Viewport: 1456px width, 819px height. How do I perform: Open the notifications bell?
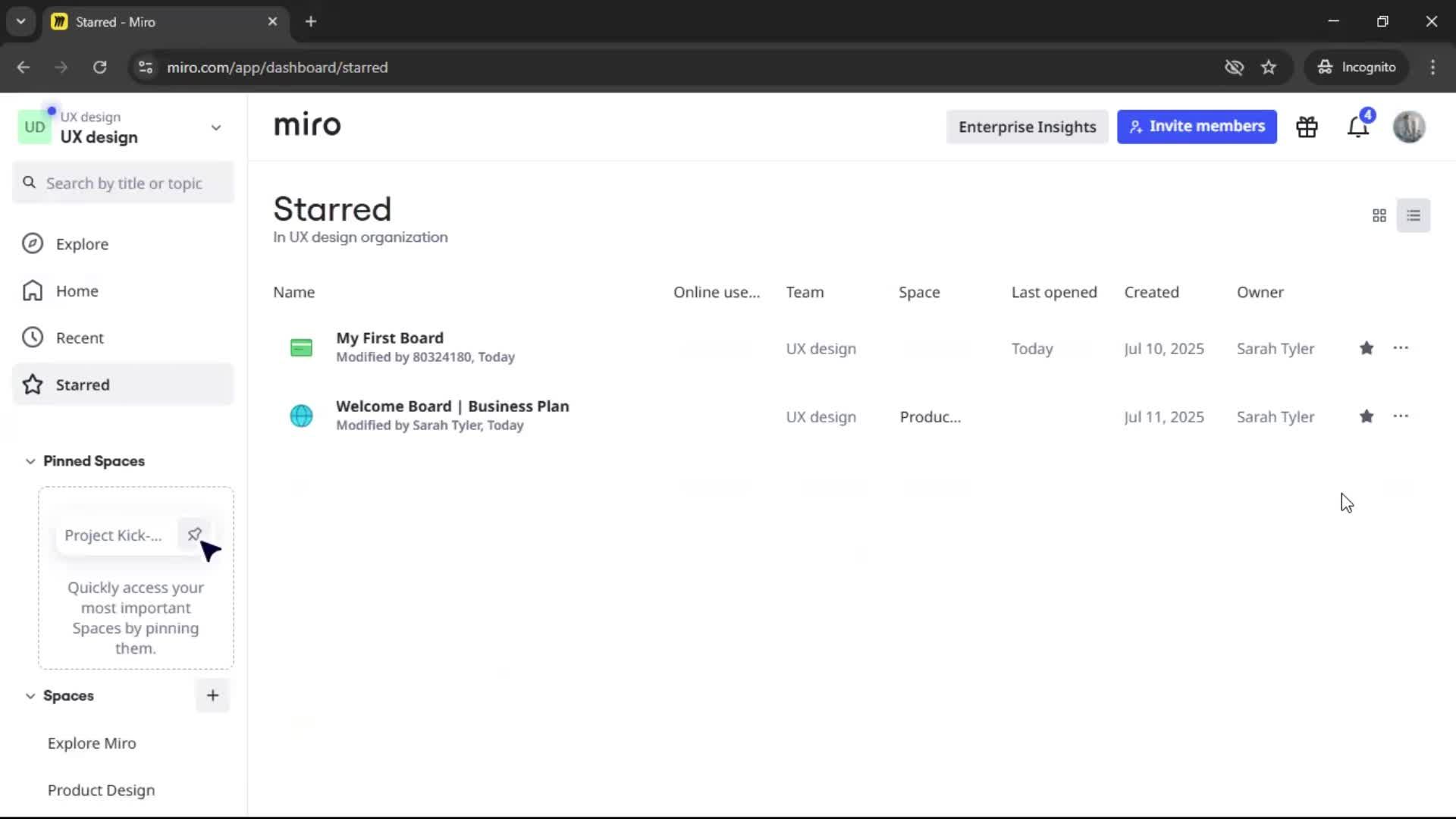(x=1358, y=127)
